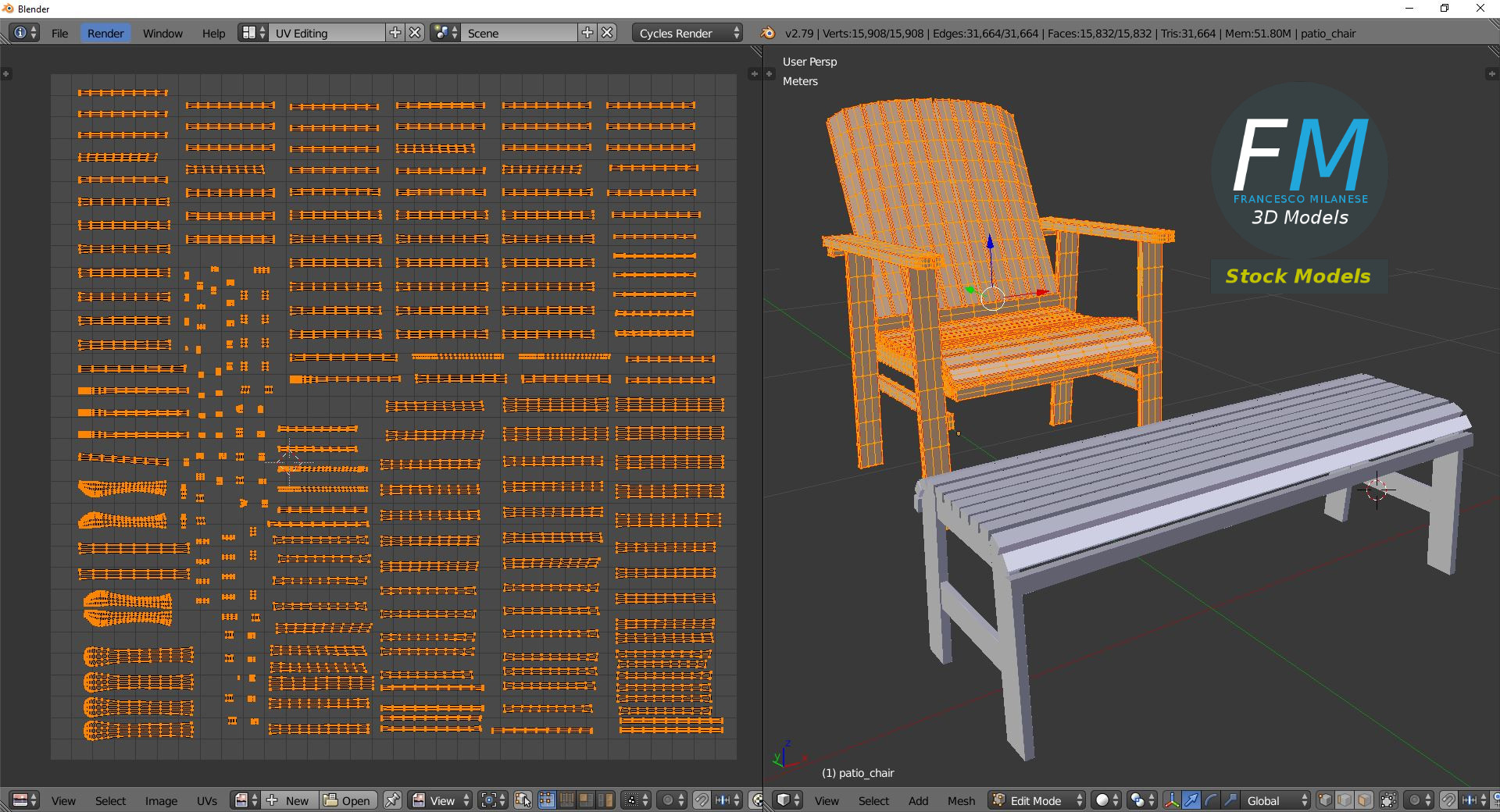
Task: Click the blue Z axis manipulator arrow
Action: (990, 242)
